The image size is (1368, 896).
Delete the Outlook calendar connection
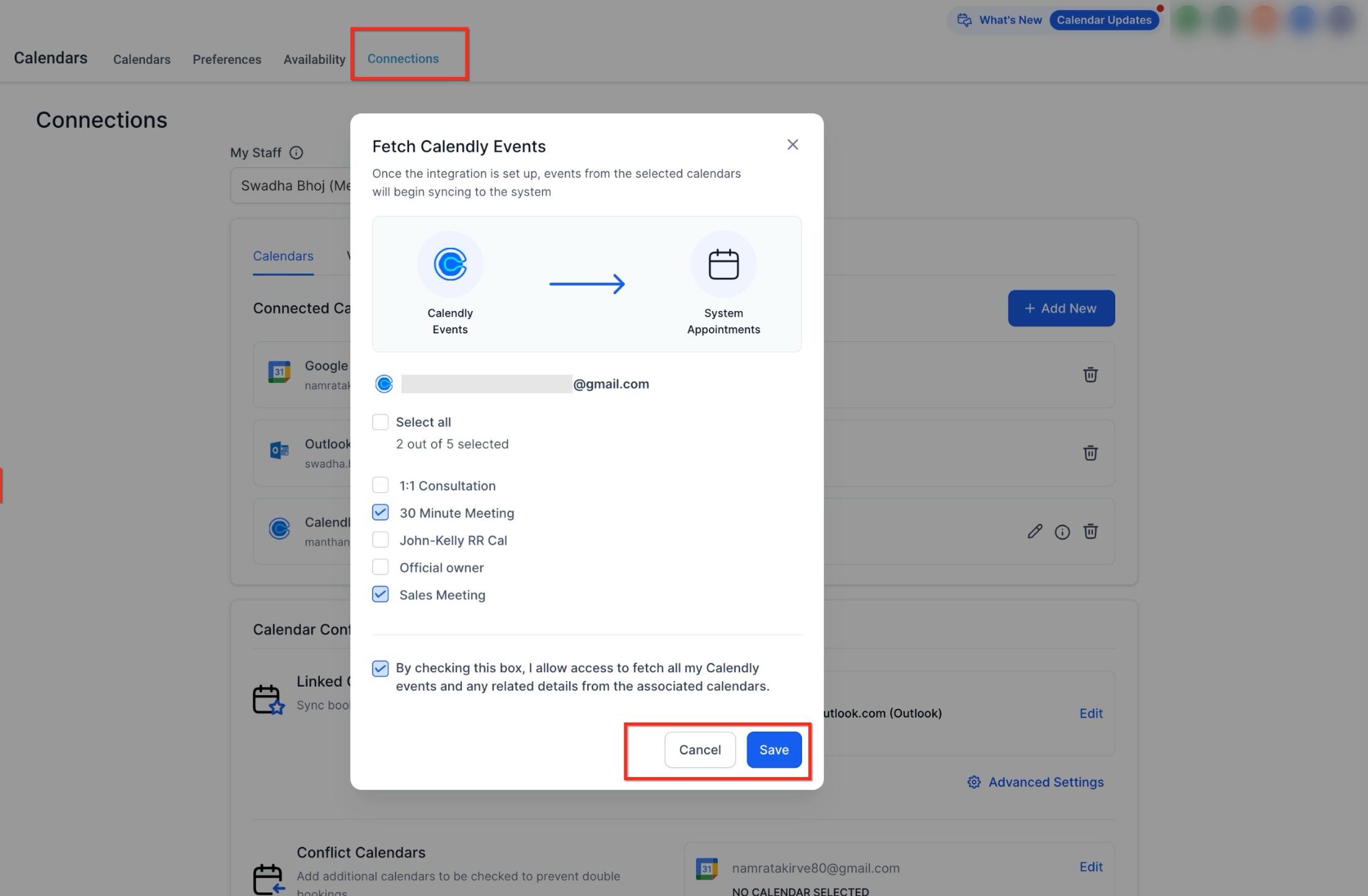(1090, 453)
